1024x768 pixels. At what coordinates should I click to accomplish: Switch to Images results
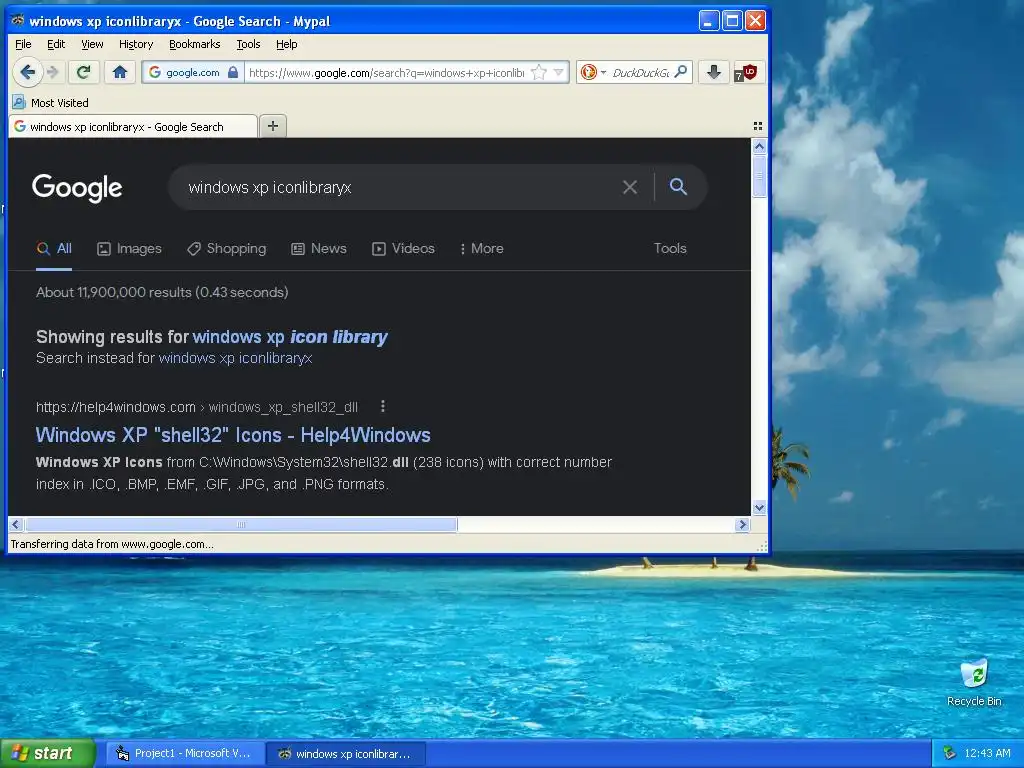129,249
